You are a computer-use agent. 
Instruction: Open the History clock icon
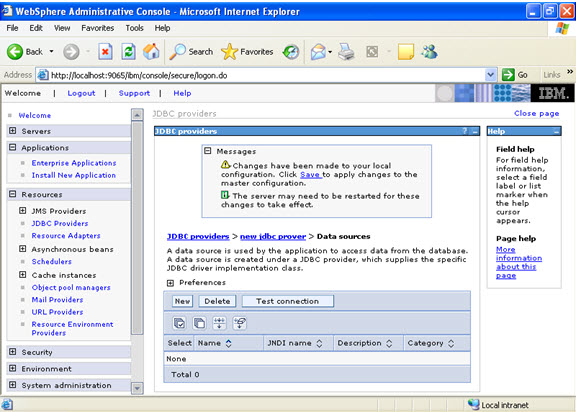(x=291, y=52)
